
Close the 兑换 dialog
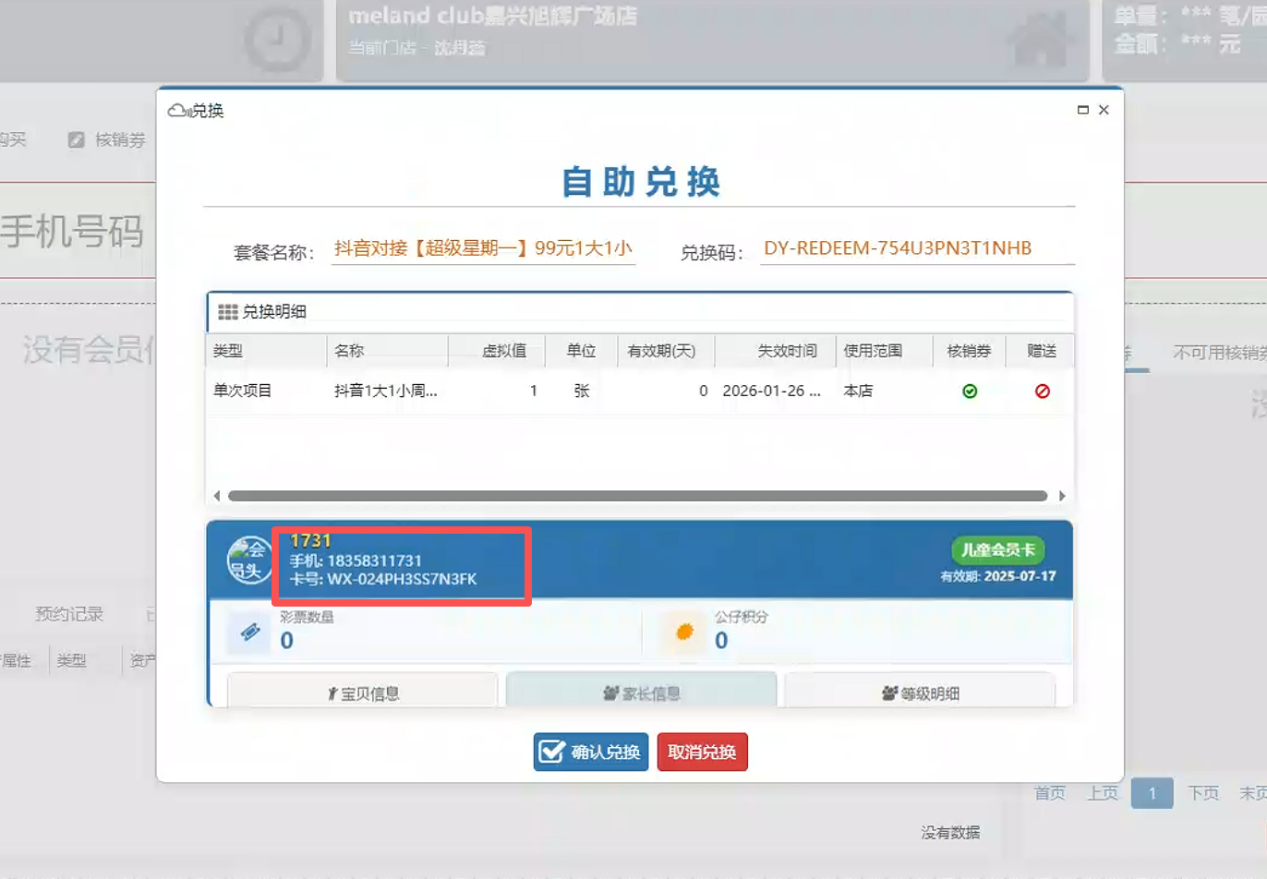point(1104,110)
